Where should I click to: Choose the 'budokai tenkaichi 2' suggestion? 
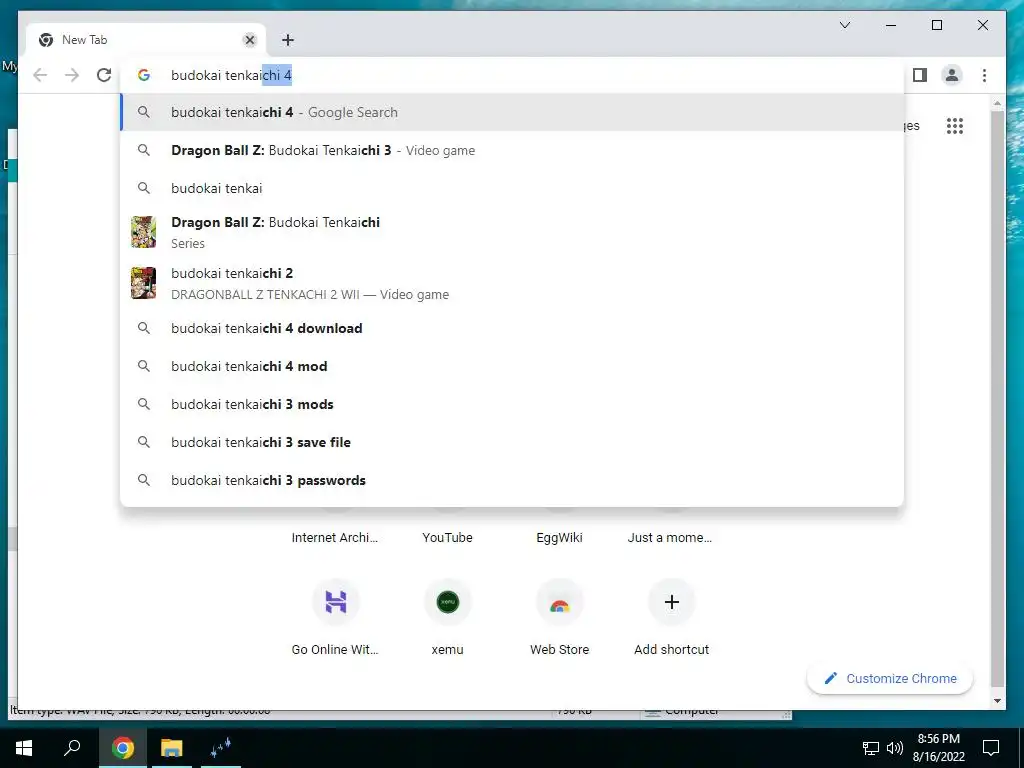point(512,283)
